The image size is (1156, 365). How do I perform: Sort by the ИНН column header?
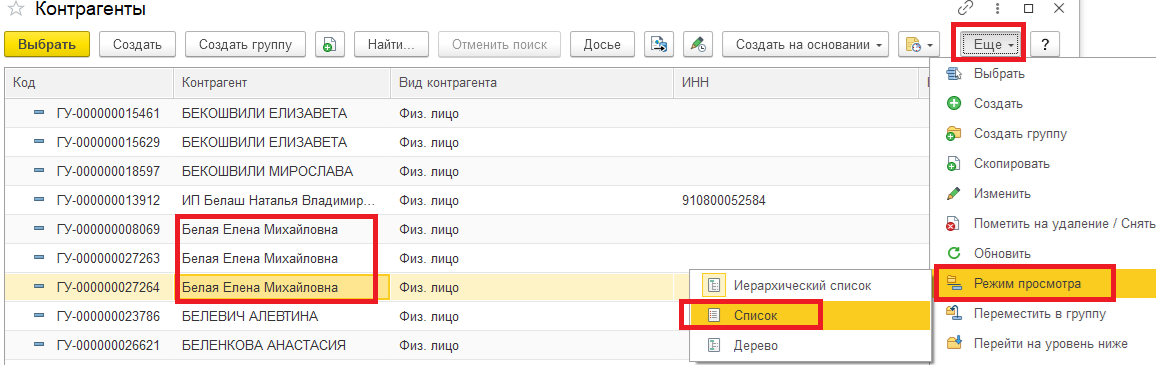(x=795, y=83)
